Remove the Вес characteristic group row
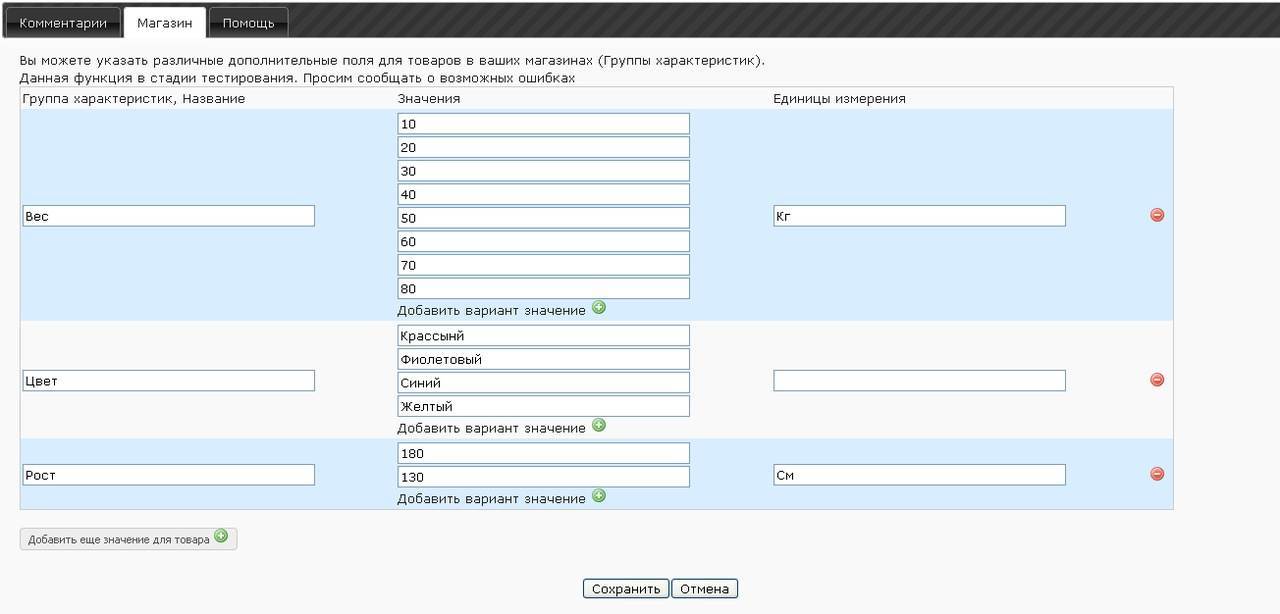1280x614 pixels. coord(1157,215)
